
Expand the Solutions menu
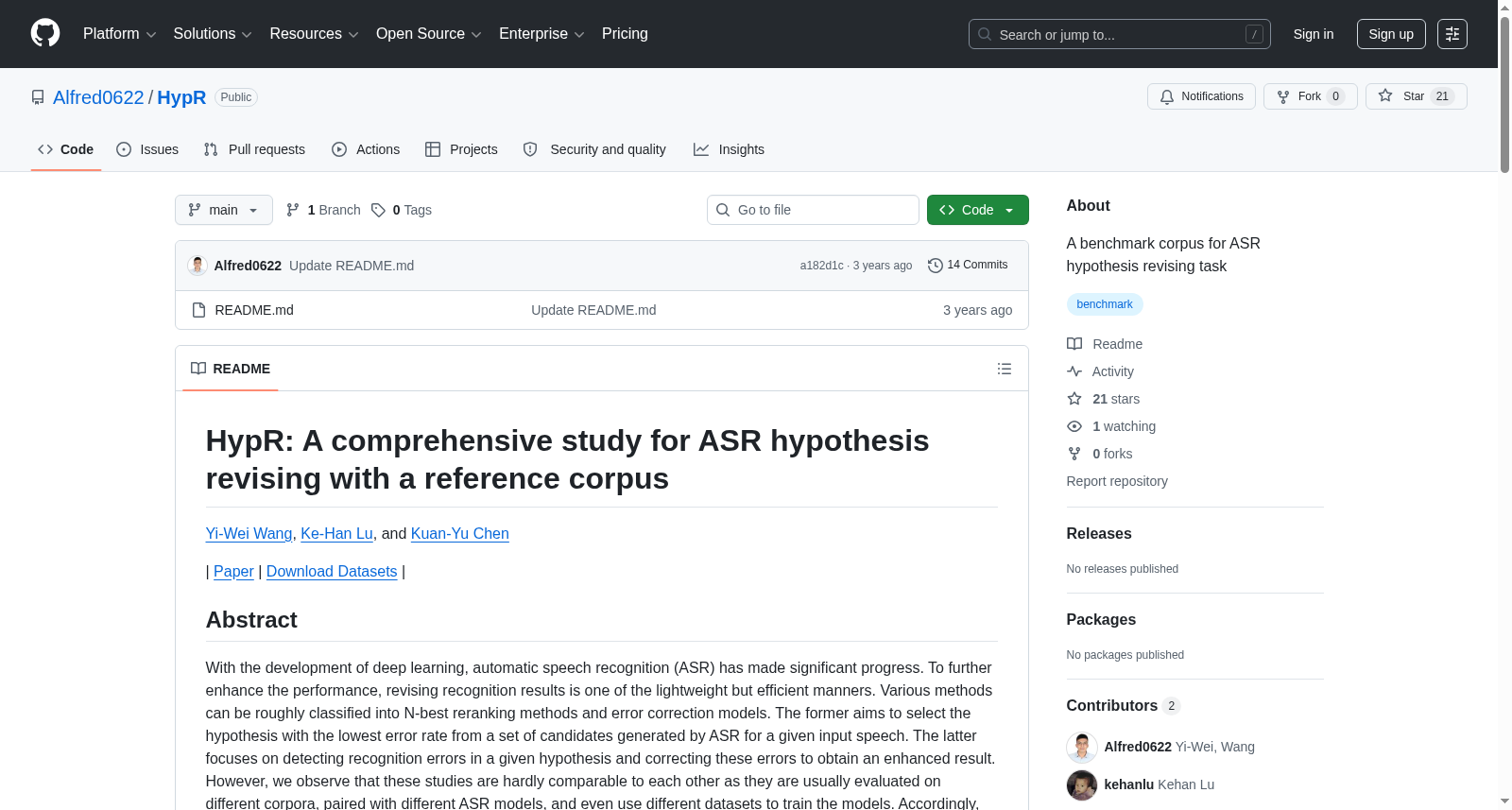[x=213, y=34]
